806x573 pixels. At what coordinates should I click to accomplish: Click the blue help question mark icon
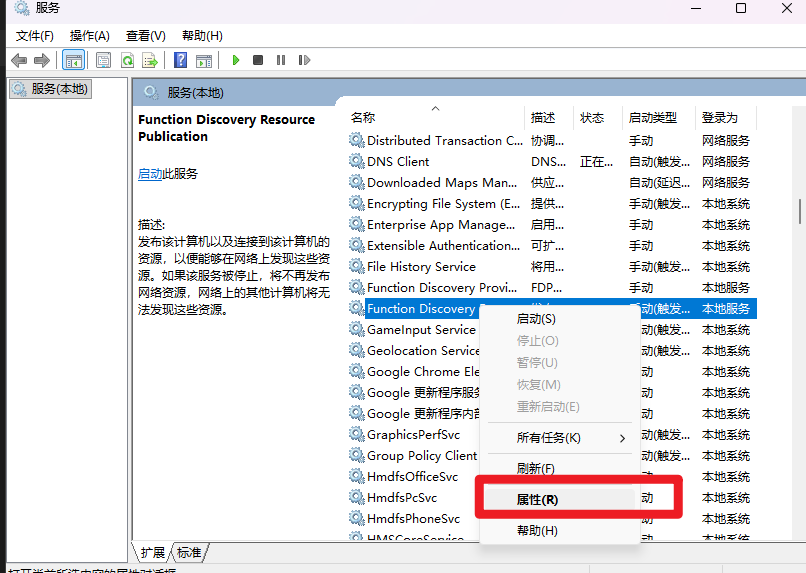(181, 60)
